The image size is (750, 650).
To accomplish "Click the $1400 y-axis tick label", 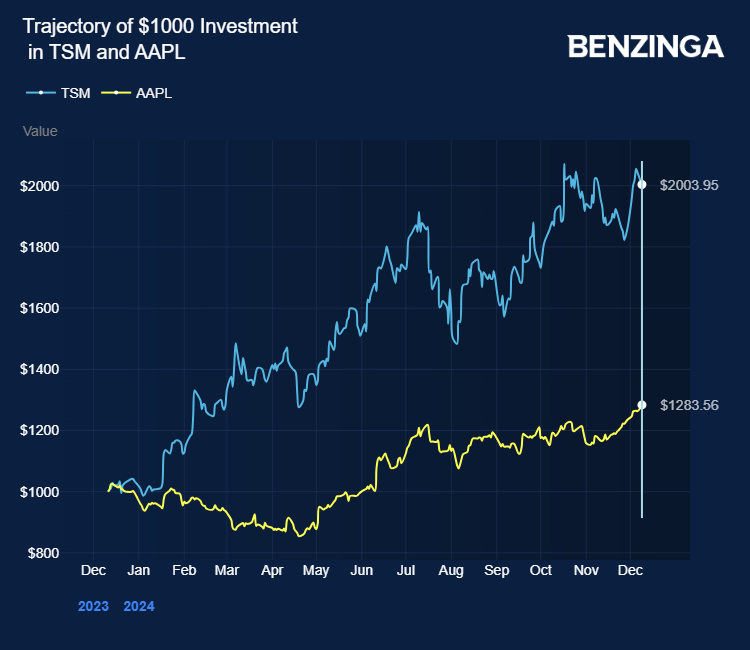I will (38, 370).
